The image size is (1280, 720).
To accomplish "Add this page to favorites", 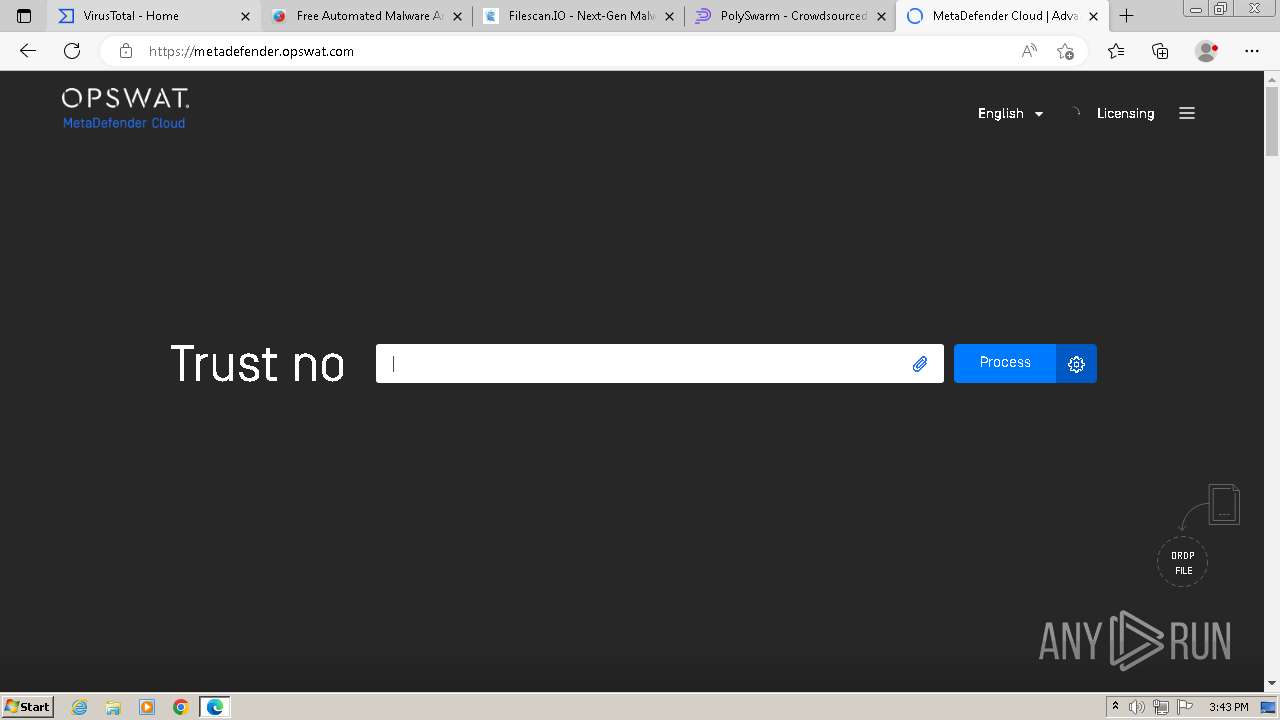I will pyautogui.click(x=1066, y=51).
